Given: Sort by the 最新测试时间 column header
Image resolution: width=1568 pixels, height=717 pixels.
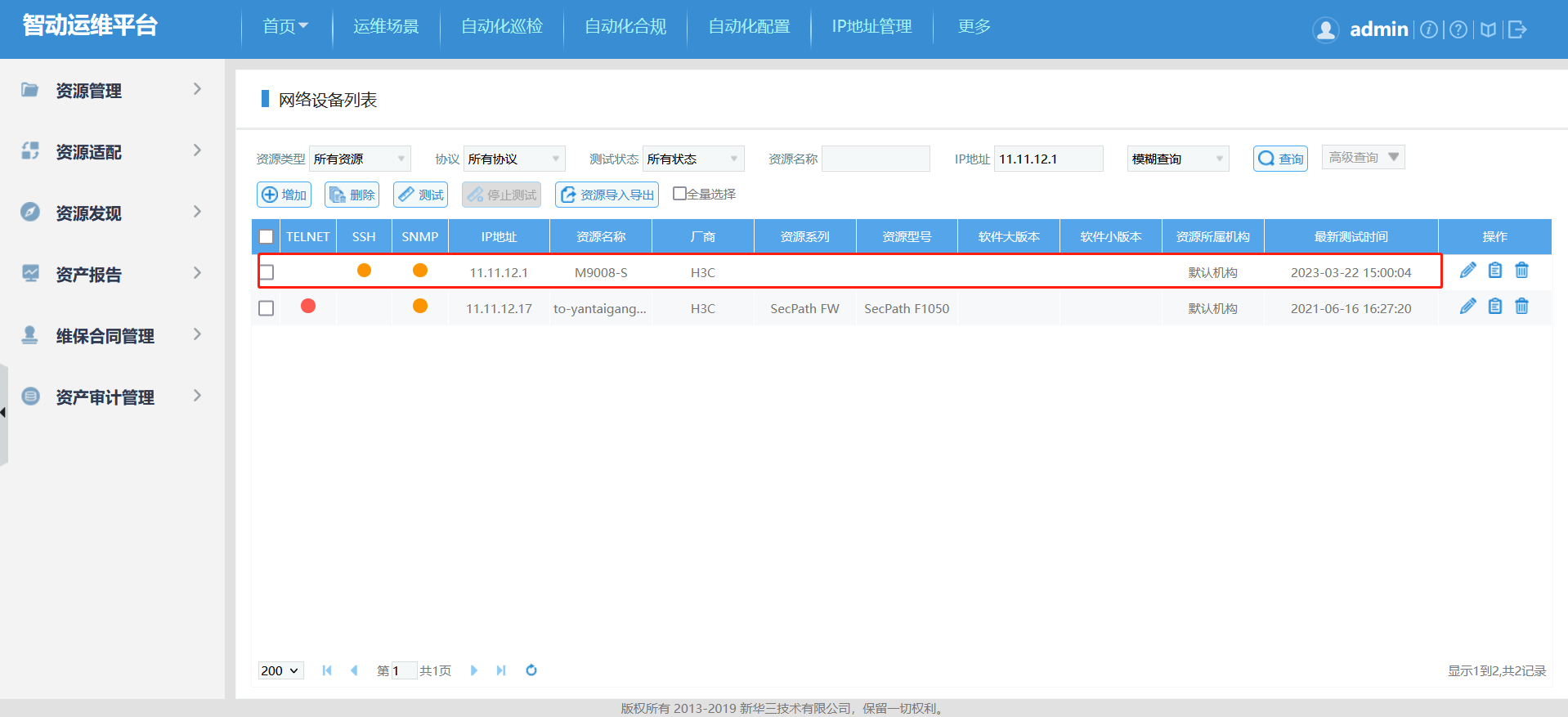Looking at the screenshot, I should 1351,237.
